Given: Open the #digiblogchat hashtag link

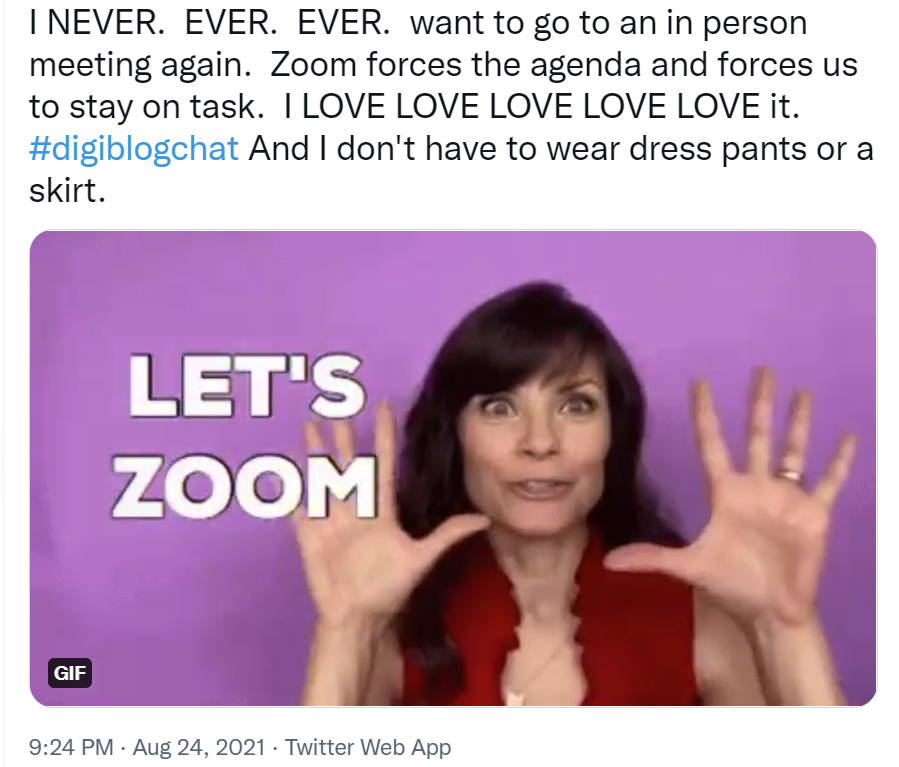Looking at the screenshot, I should coord(134,149).
